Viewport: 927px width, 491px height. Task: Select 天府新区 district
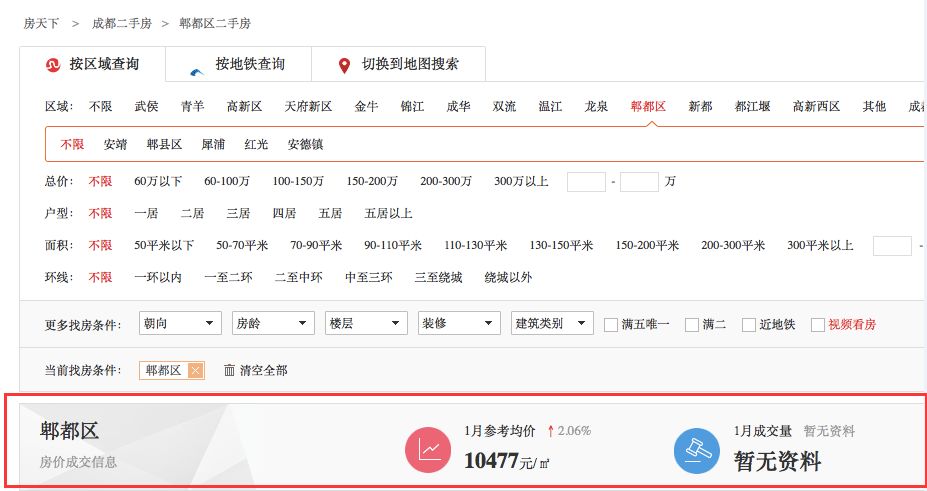(308, 106)
